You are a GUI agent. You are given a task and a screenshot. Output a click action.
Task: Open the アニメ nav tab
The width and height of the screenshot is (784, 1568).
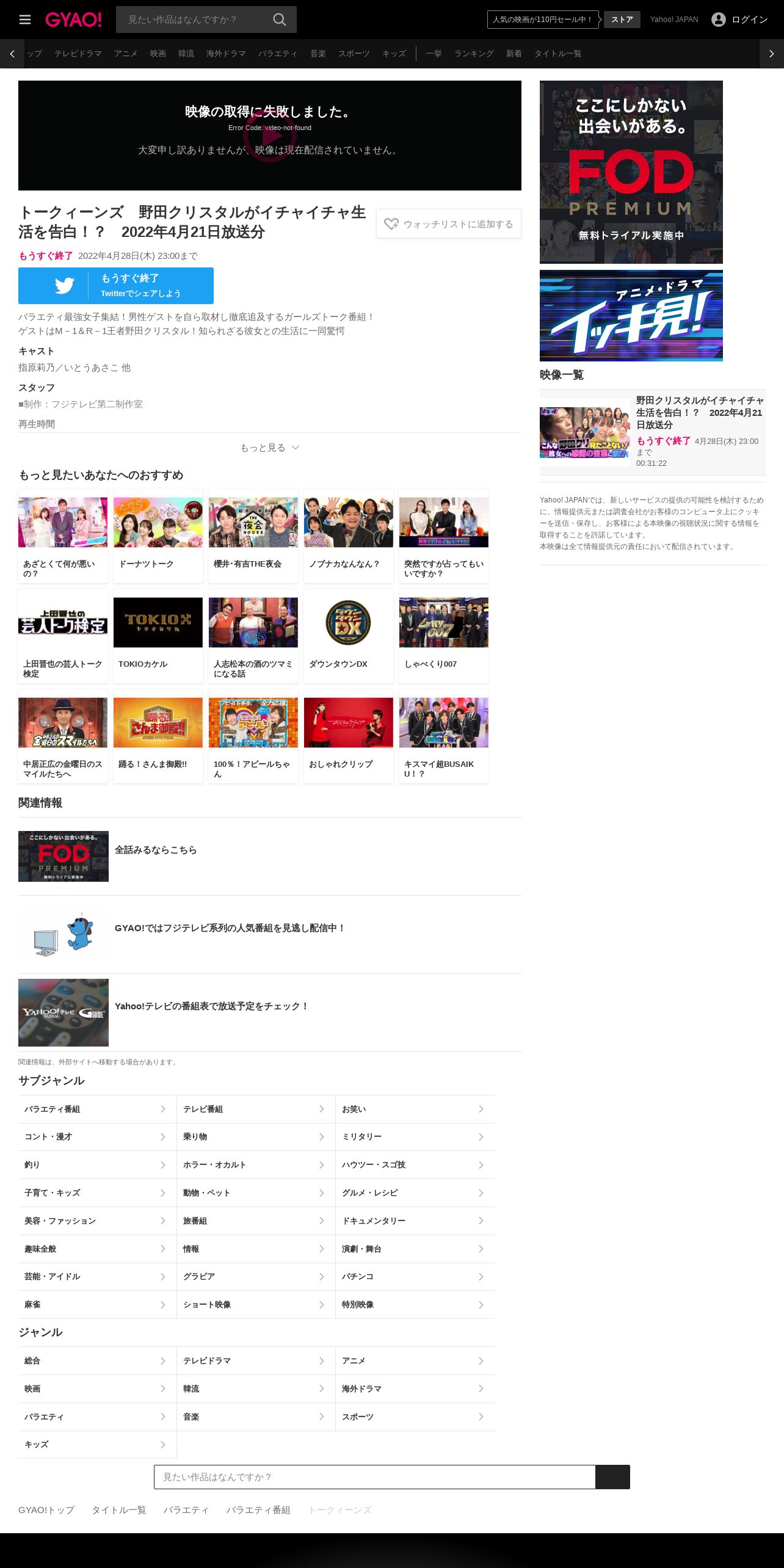coord(126,54)
